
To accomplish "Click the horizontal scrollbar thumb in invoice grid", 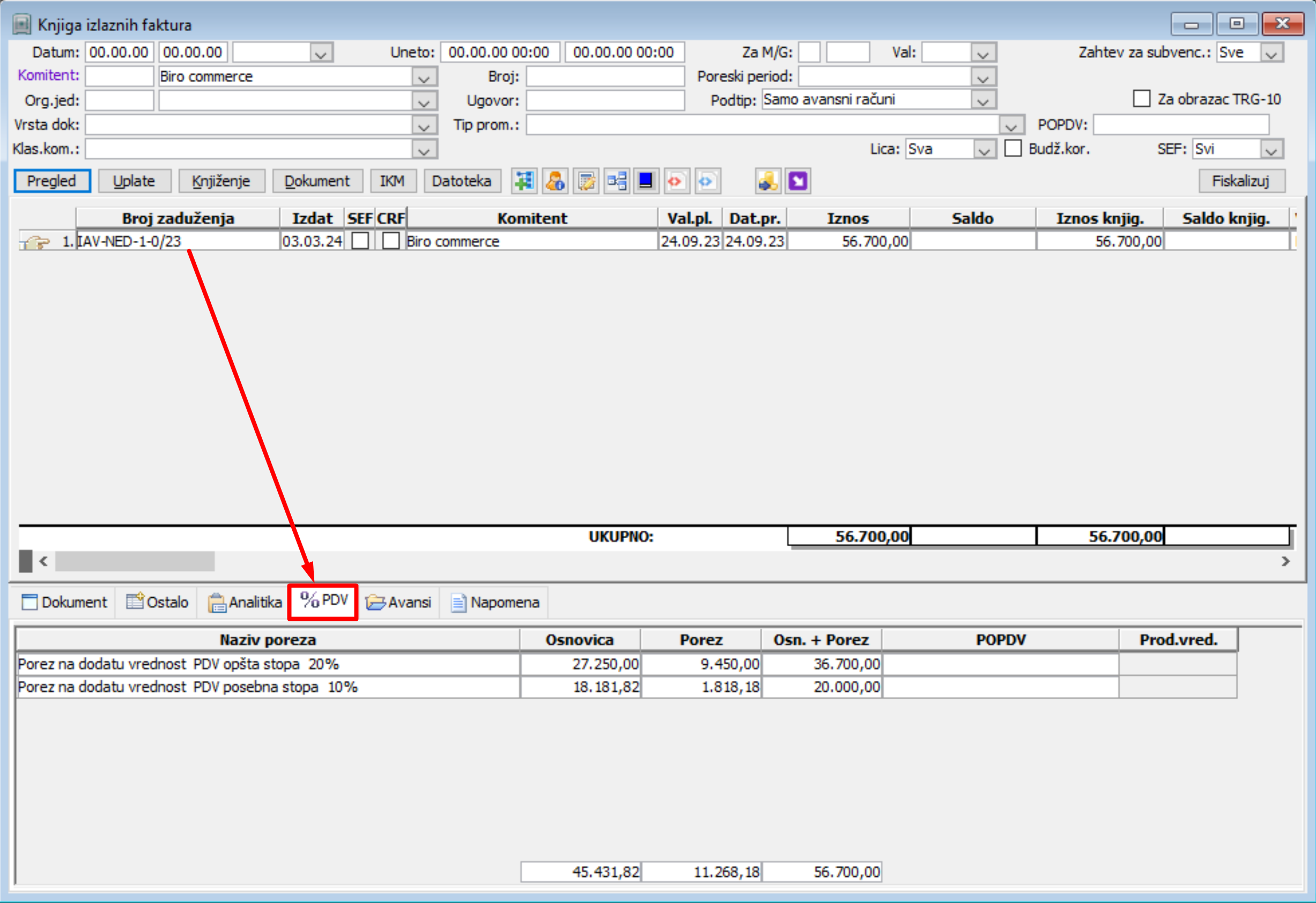I will pos(135,561).
